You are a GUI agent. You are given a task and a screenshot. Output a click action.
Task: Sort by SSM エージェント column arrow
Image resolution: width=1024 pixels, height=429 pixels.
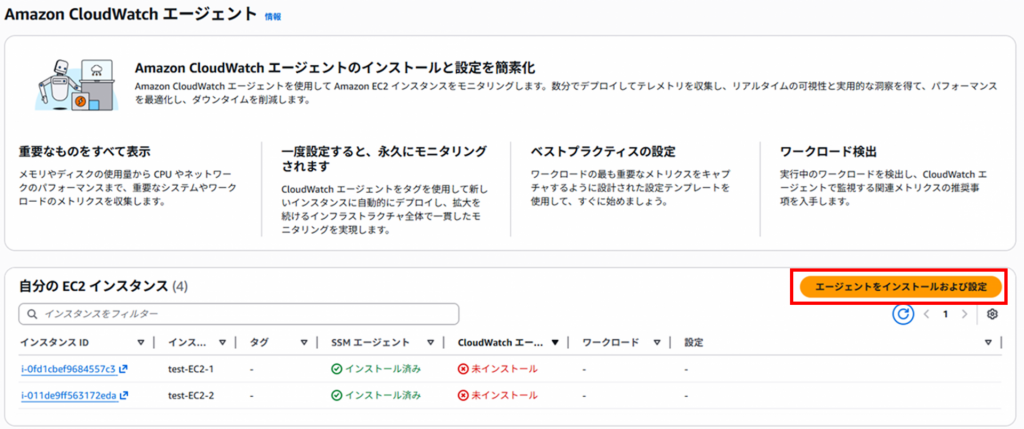[431, 342]
